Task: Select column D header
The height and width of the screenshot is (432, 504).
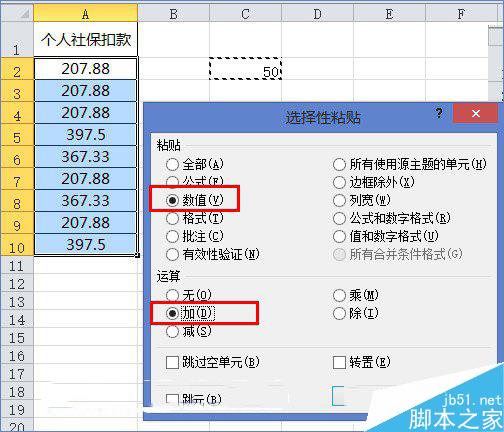Action: (x=318, y=13)
